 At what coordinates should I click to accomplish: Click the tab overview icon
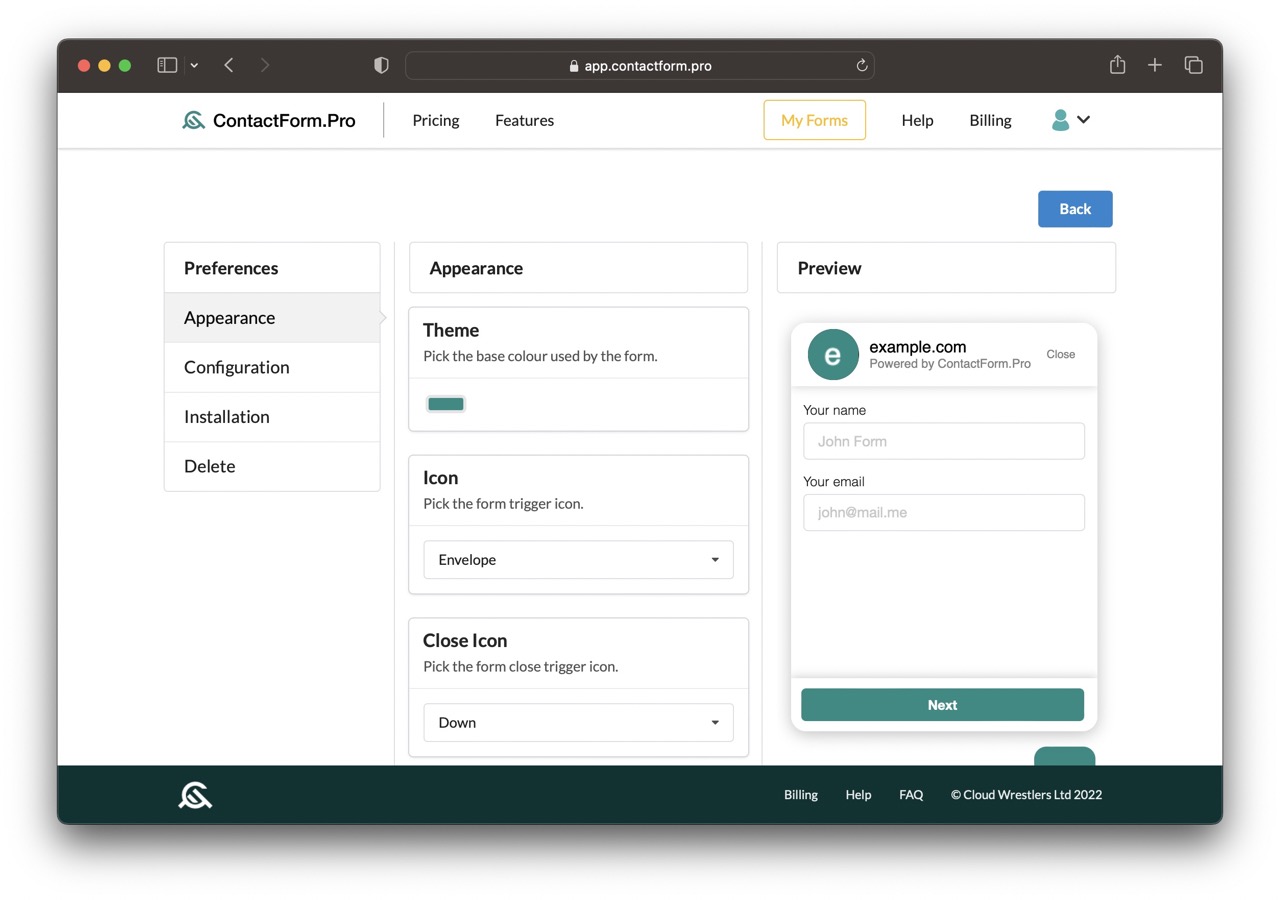point(1194,64)
